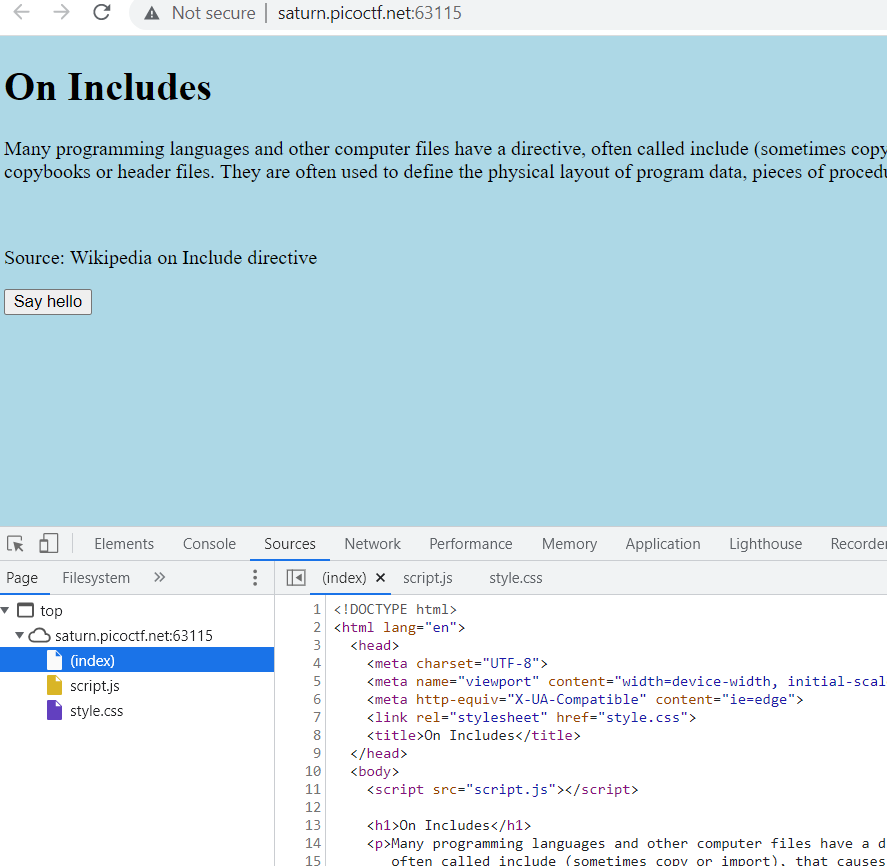View the Not secure site warning icon
Viewport: 887px width, 866px height.
152,13
